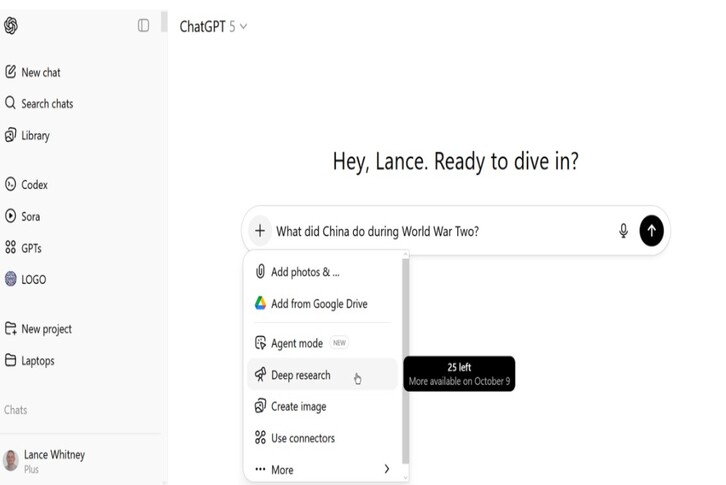Open the ChatGPT 5 model dropdown

pyautogui.click(x=213, y=26)
